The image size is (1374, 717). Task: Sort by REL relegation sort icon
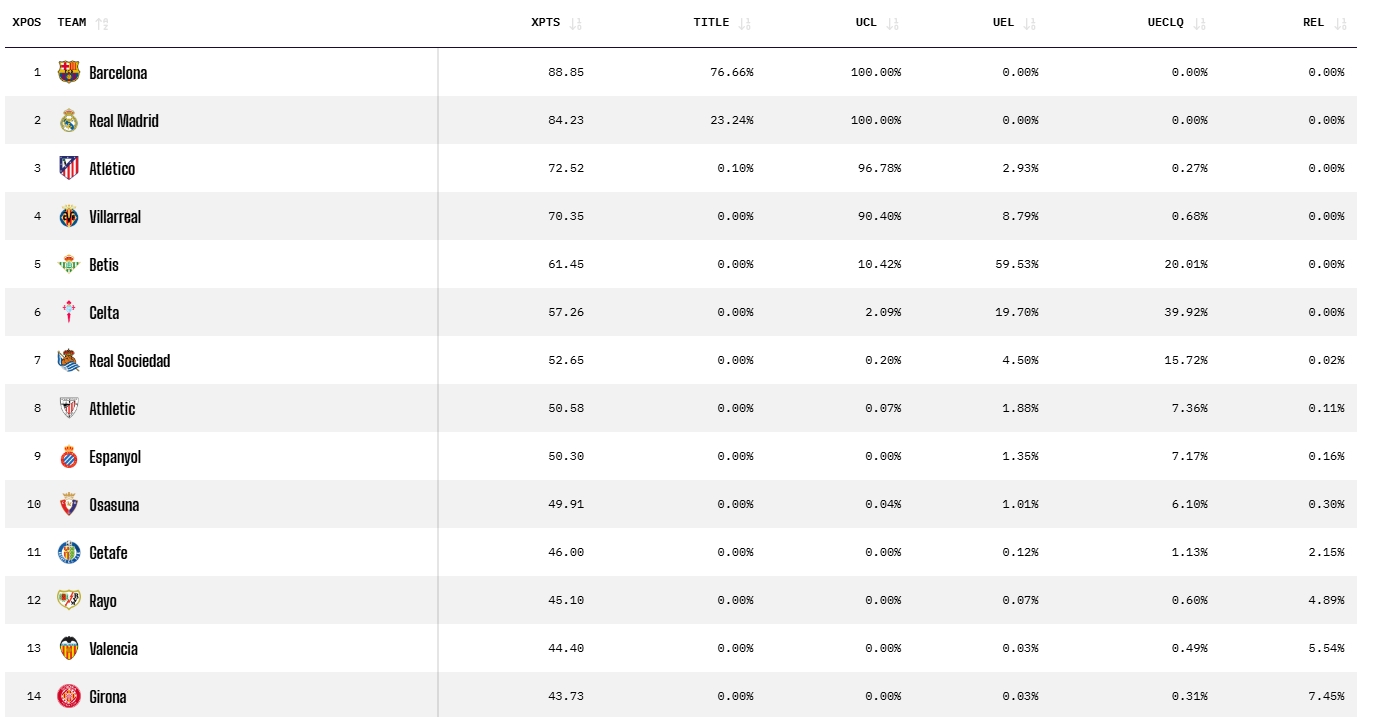[x=1340, y=23]
